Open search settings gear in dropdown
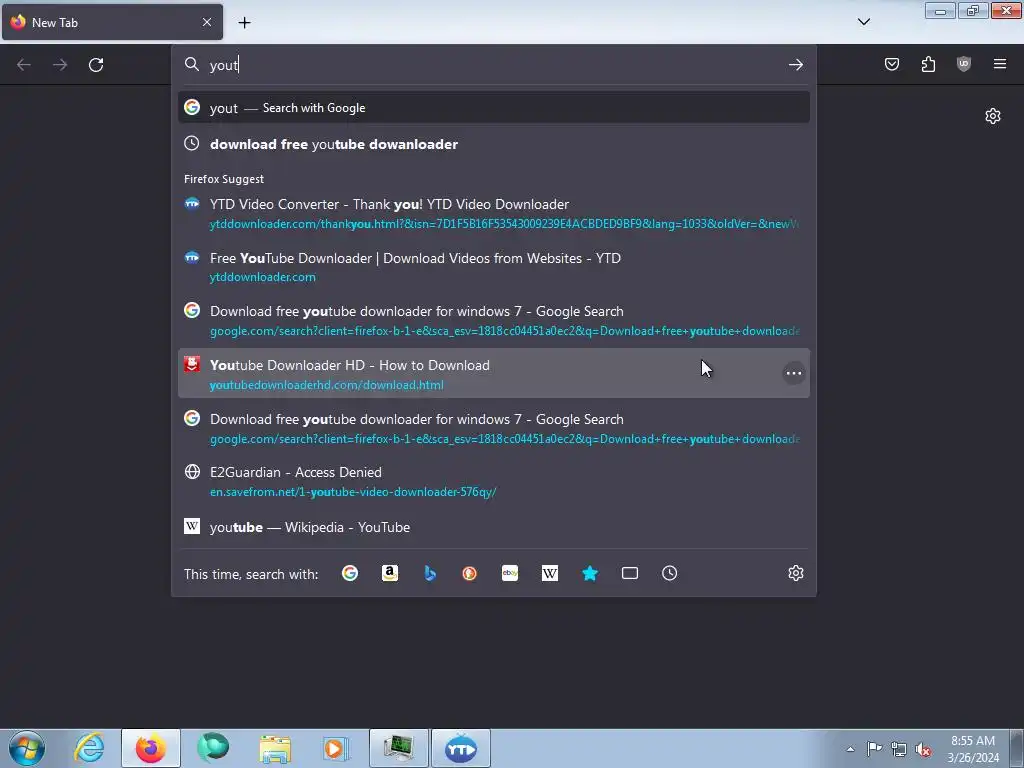Viewport: 1024px width, 768px height. click(795, 573)
